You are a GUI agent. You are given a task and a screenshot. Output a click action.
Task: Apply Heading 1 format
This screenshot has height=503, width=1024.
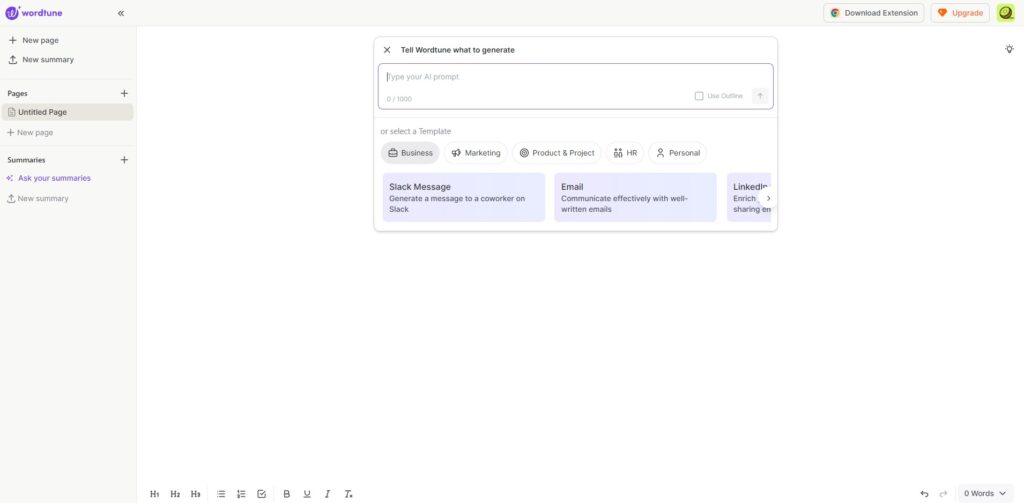click(x=155, y=494)
